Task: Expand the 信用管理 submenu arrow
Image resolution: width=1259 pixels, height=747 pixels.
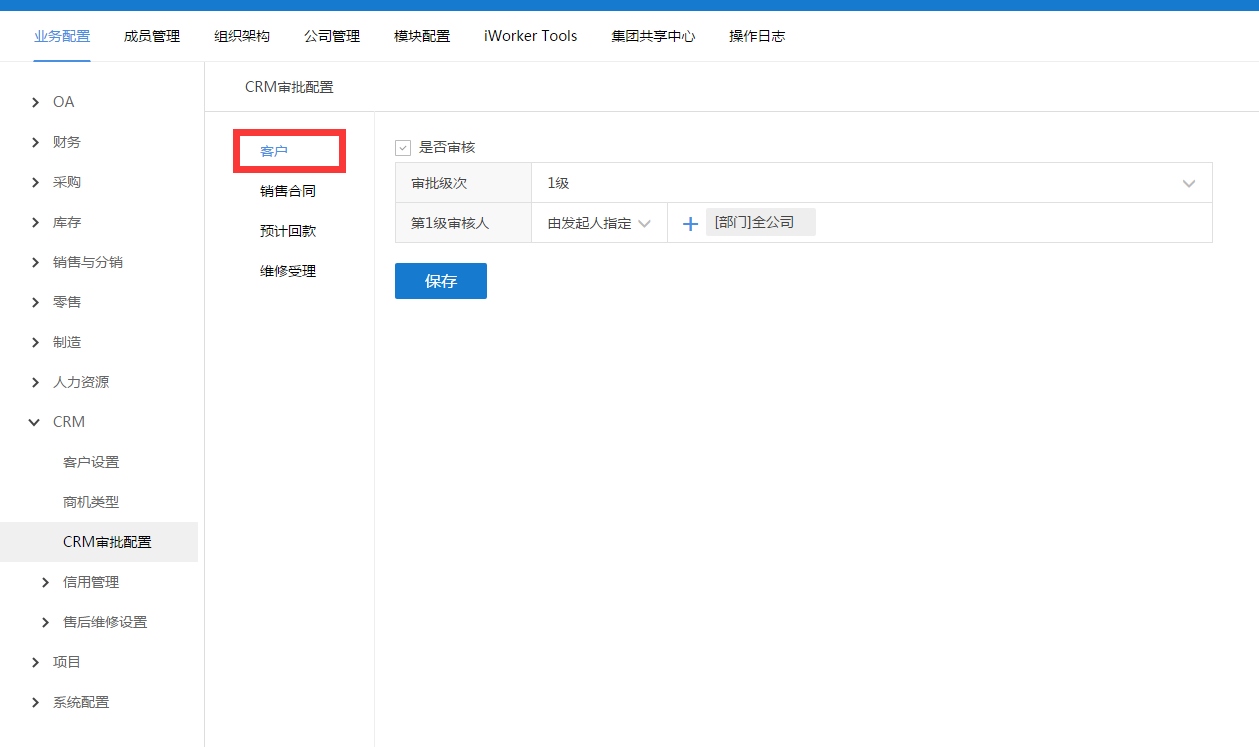Action: click(x=46, y=582)
